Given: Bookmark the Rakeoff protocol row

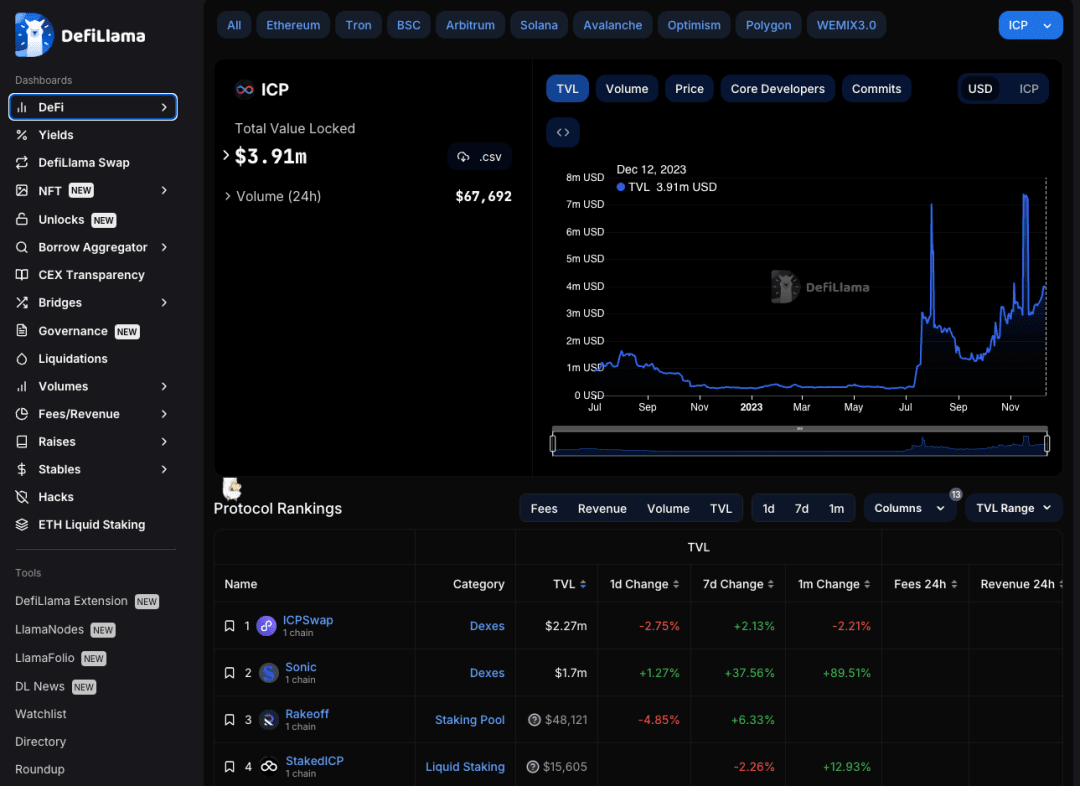Looking at the screenshot, I should click(x=229, y=720).
